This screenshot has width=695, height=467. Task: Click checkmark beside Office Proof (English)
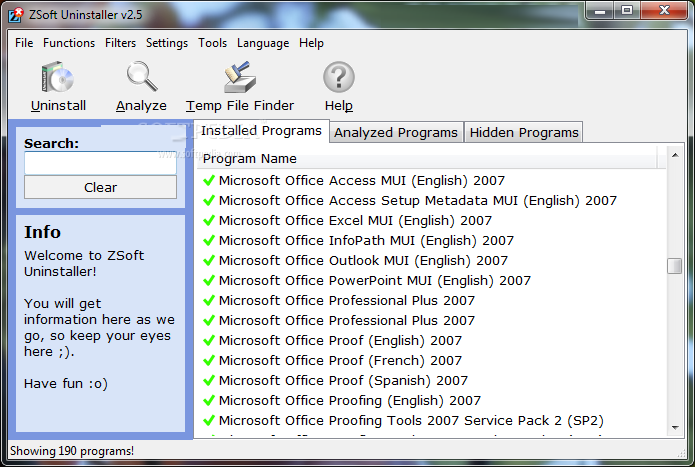(209, 340)
